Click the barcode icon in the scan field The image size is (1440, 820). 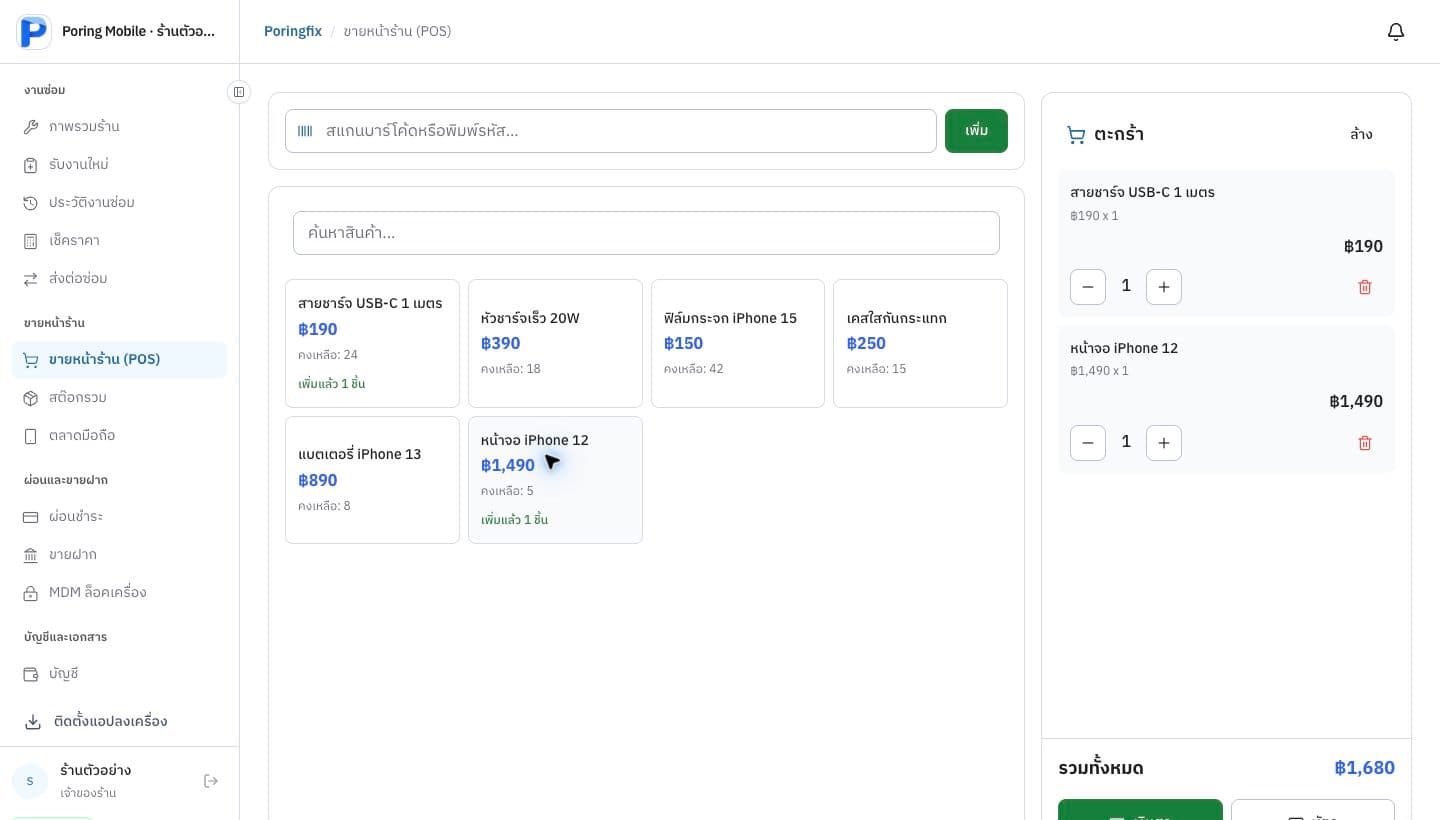point(305,131)
